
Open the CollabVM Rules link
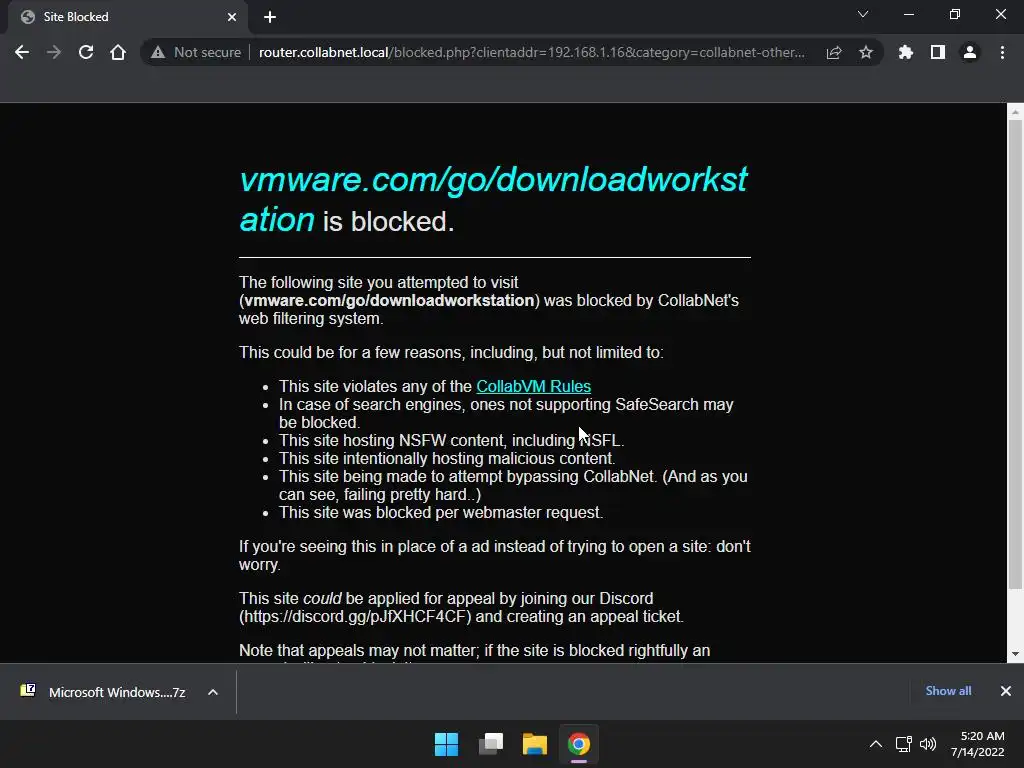pyautogui.click(x=534, y=386)
